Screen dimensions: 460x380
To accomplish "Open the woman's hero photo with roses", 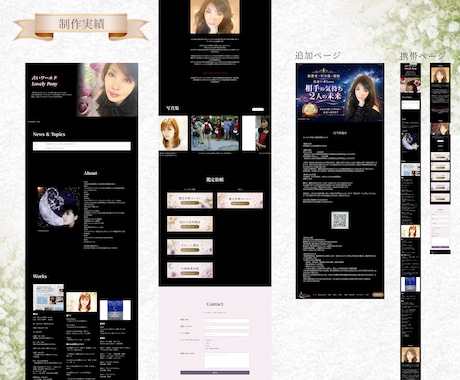I will (107, 90).
